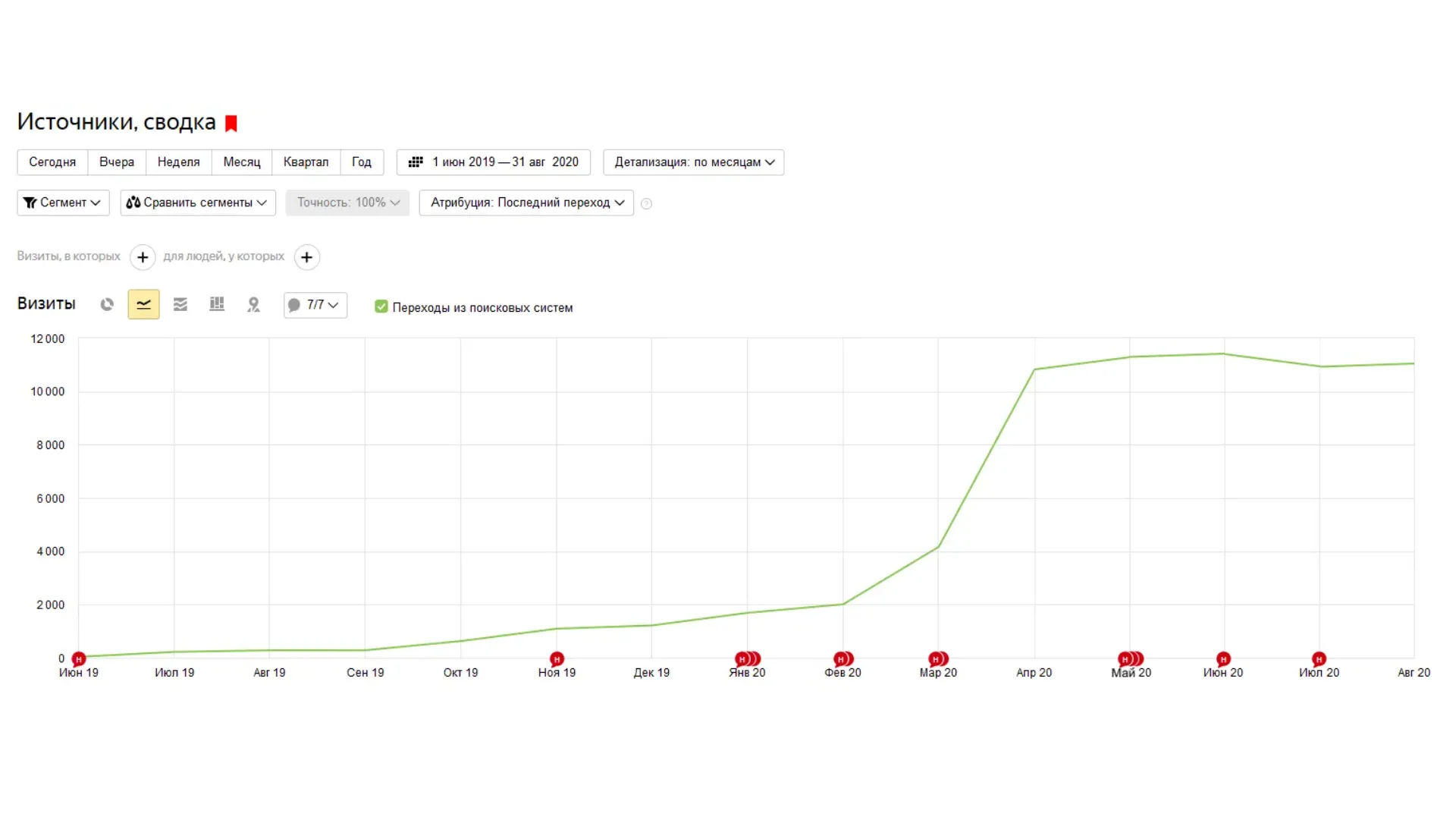Click the note marker at Ноя 19
The width and height of the screenshot is (1456, 820).
point(557,658)
